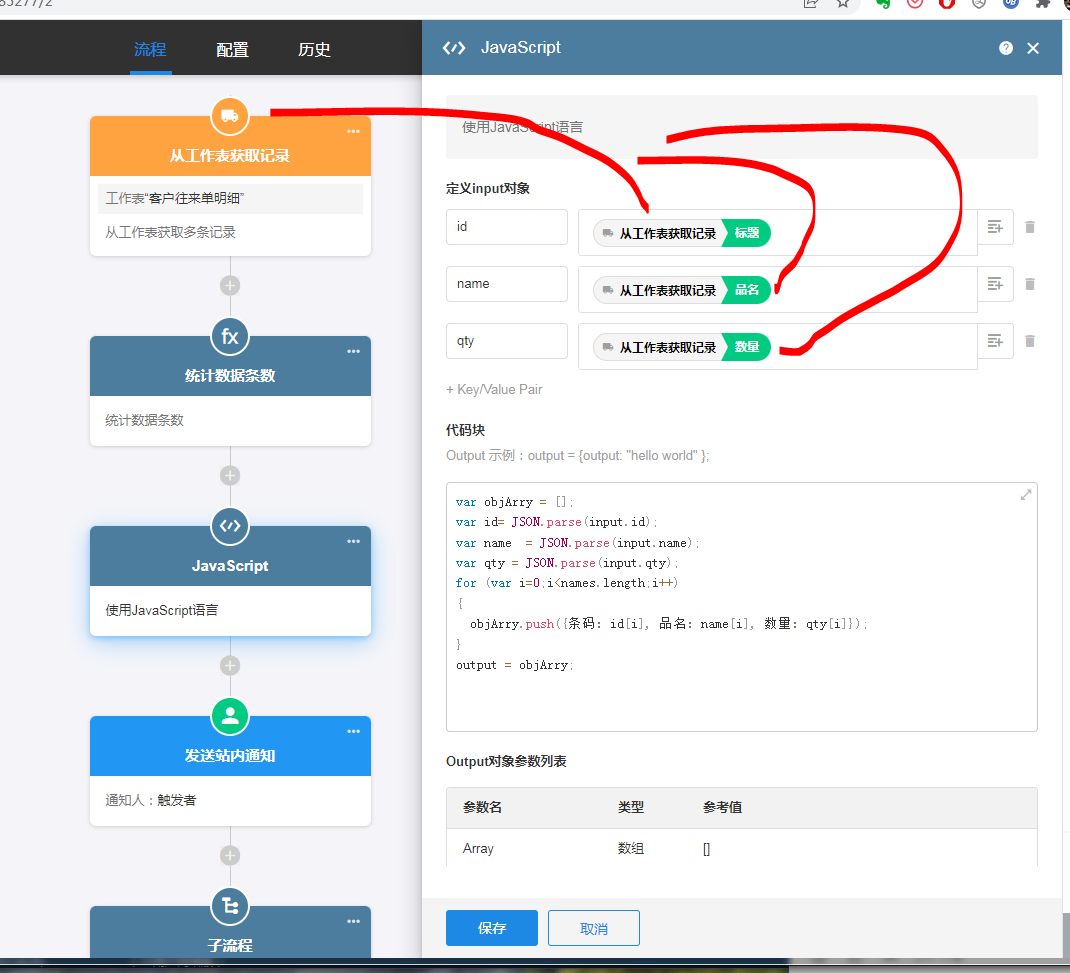The width and height of the screenshot is (1070, 973).
Task: Open help for the JavaScript panel
Action: pyautogui.click(x=1005, y=48)
